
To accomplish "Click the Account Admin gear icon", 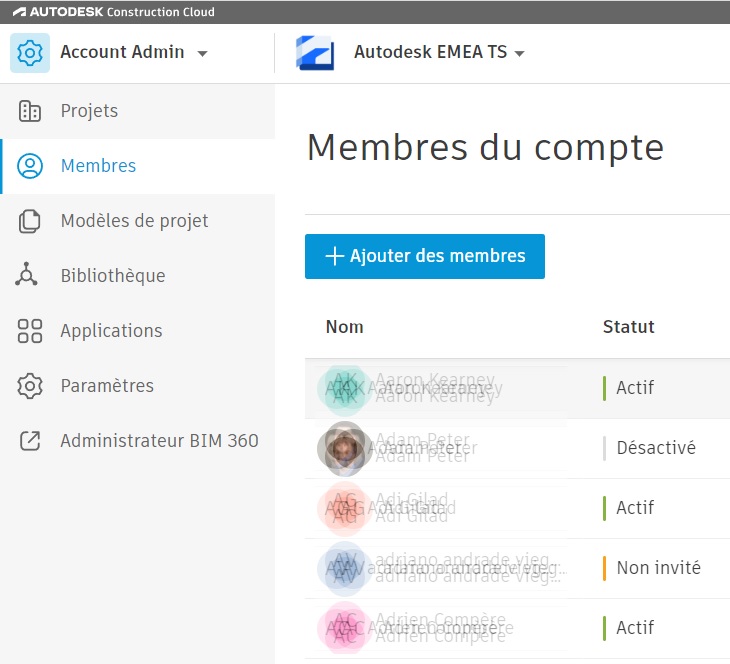I will pos(30,53).
